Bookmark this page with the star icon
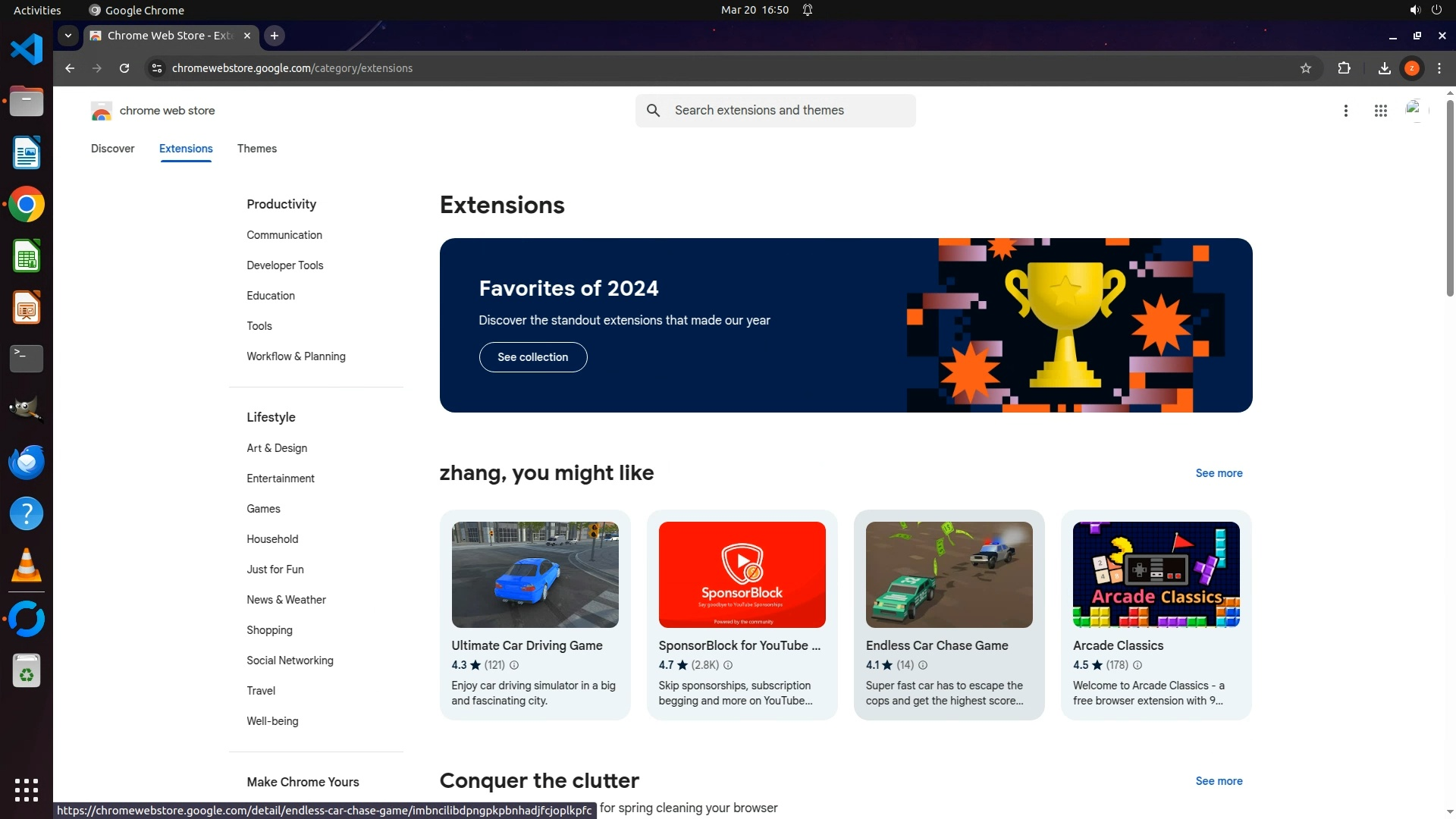 pyautogui.click(x=1305, y=68)
